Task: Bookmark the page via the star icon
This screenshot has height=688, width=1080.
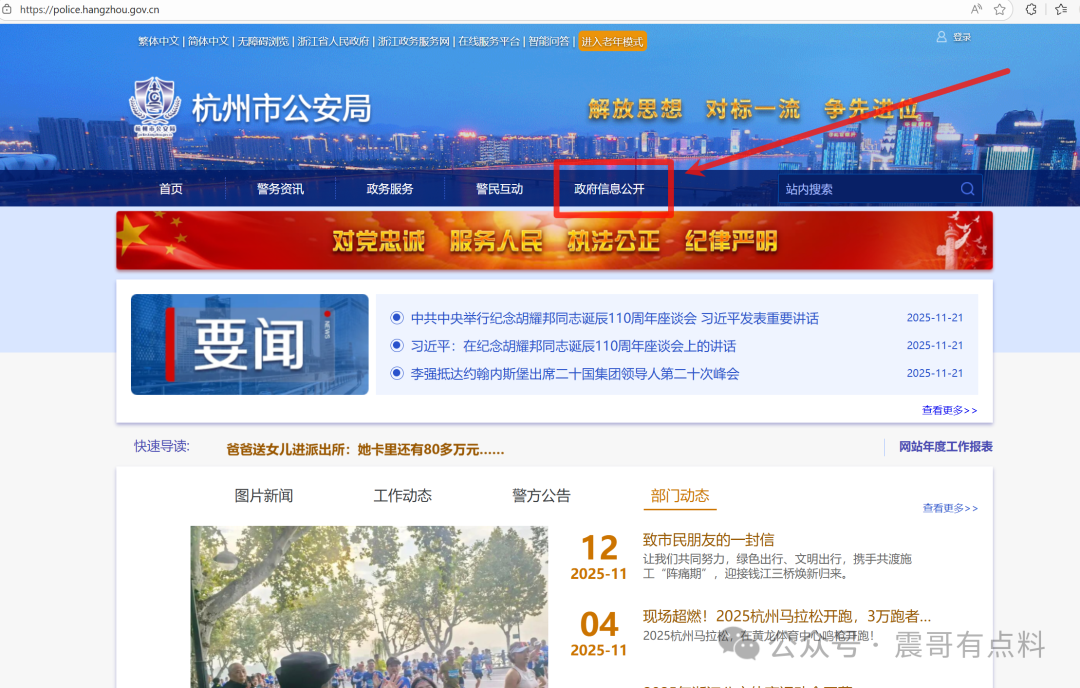Action: tap(1000, 10)
